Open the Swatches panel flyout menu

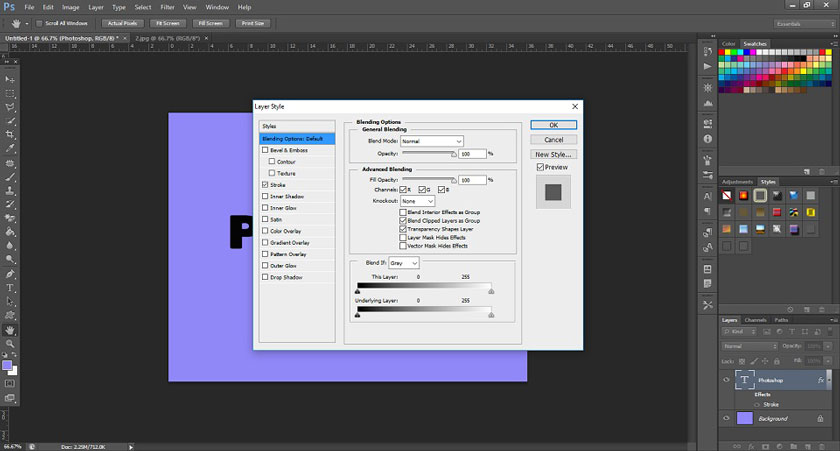[x=834, y=43]
